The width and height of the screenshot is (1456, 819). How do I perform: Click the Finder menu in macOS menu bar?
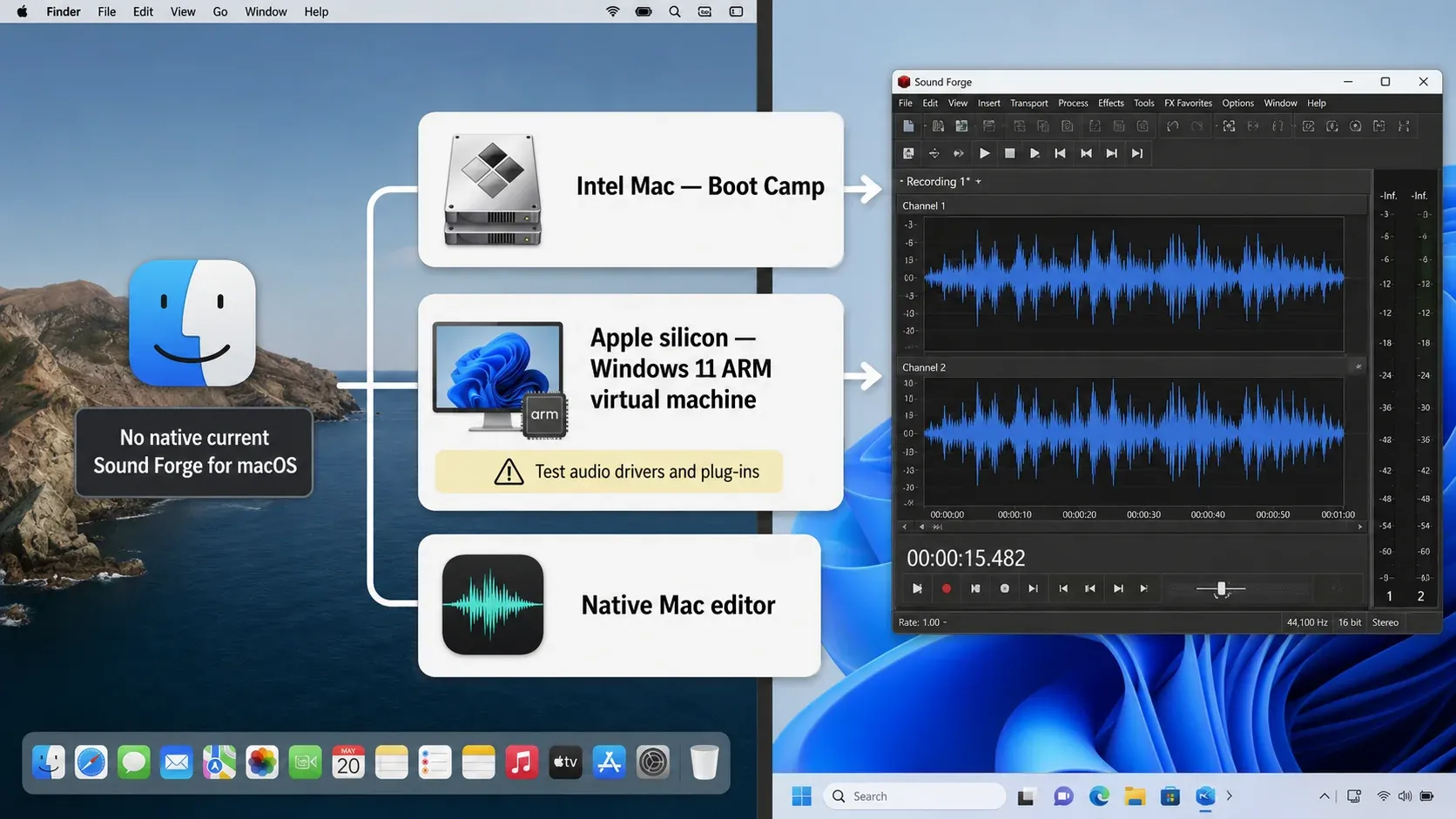point(64,12)
